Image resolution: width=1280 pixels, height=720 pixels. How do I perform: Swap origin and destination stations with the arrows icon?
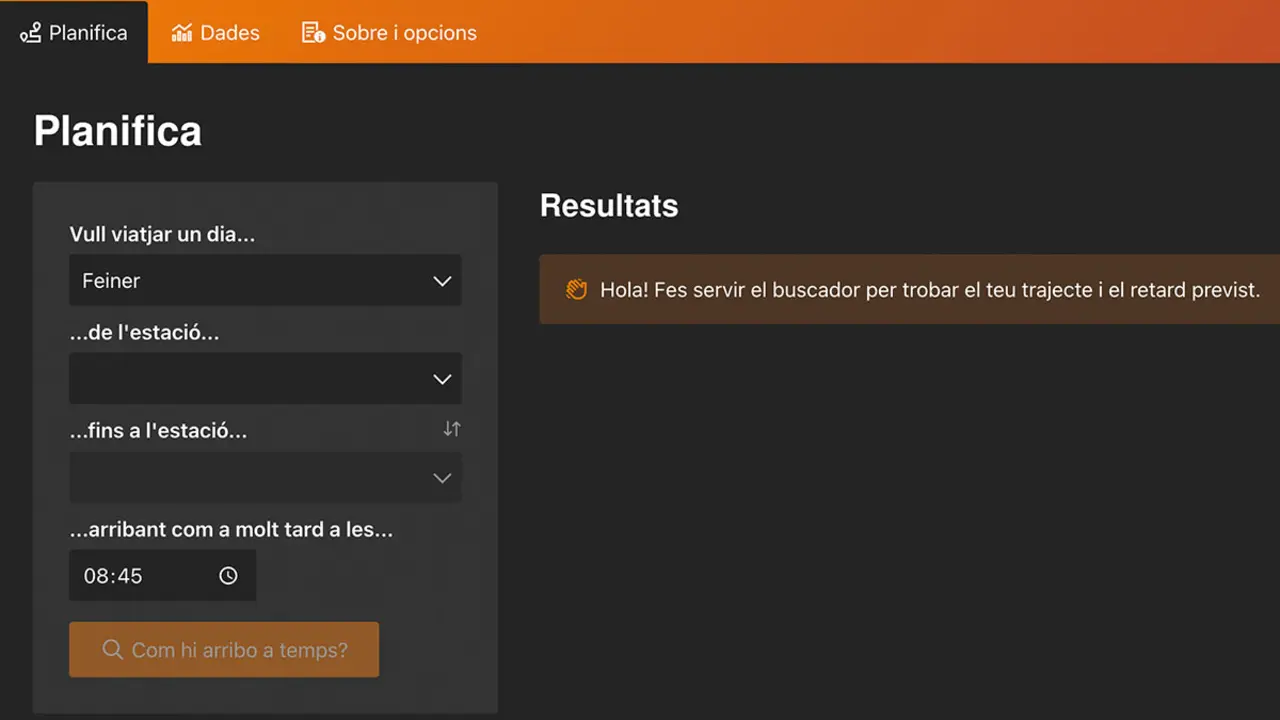click(452, 429)
